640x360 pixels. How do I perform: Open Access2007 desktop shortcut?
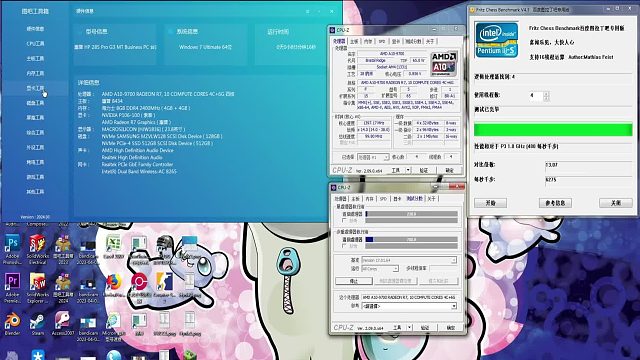tap(63, 321)
